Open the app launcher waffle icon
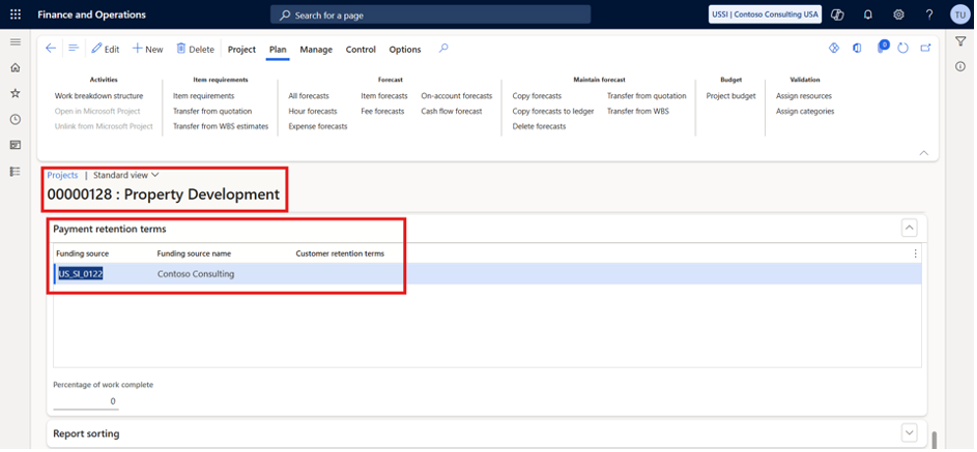 [15, 14]
